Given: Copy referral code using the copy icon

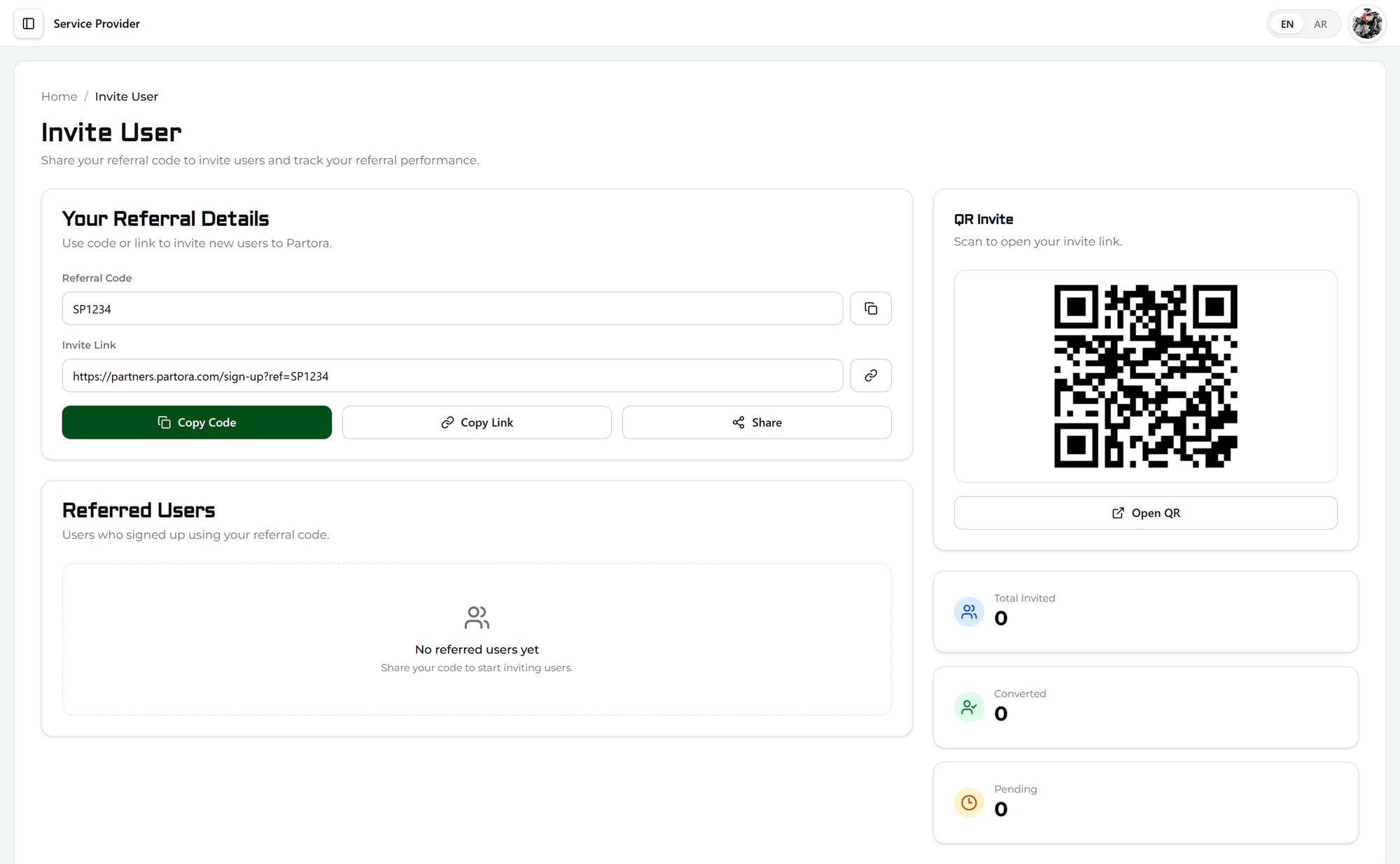Looking at the screenshot, I should [871, 309].
